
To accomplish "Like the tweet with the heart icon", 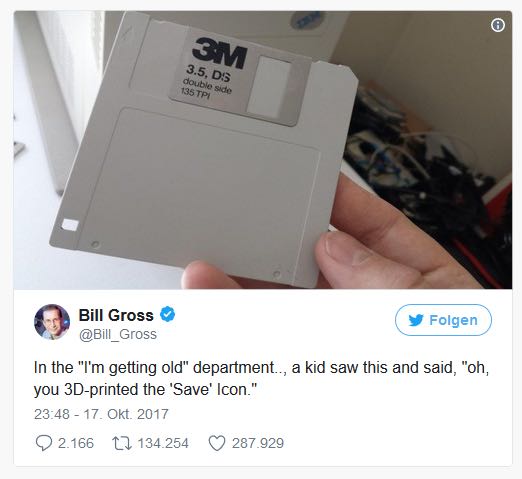I will (x=217, y=443).
